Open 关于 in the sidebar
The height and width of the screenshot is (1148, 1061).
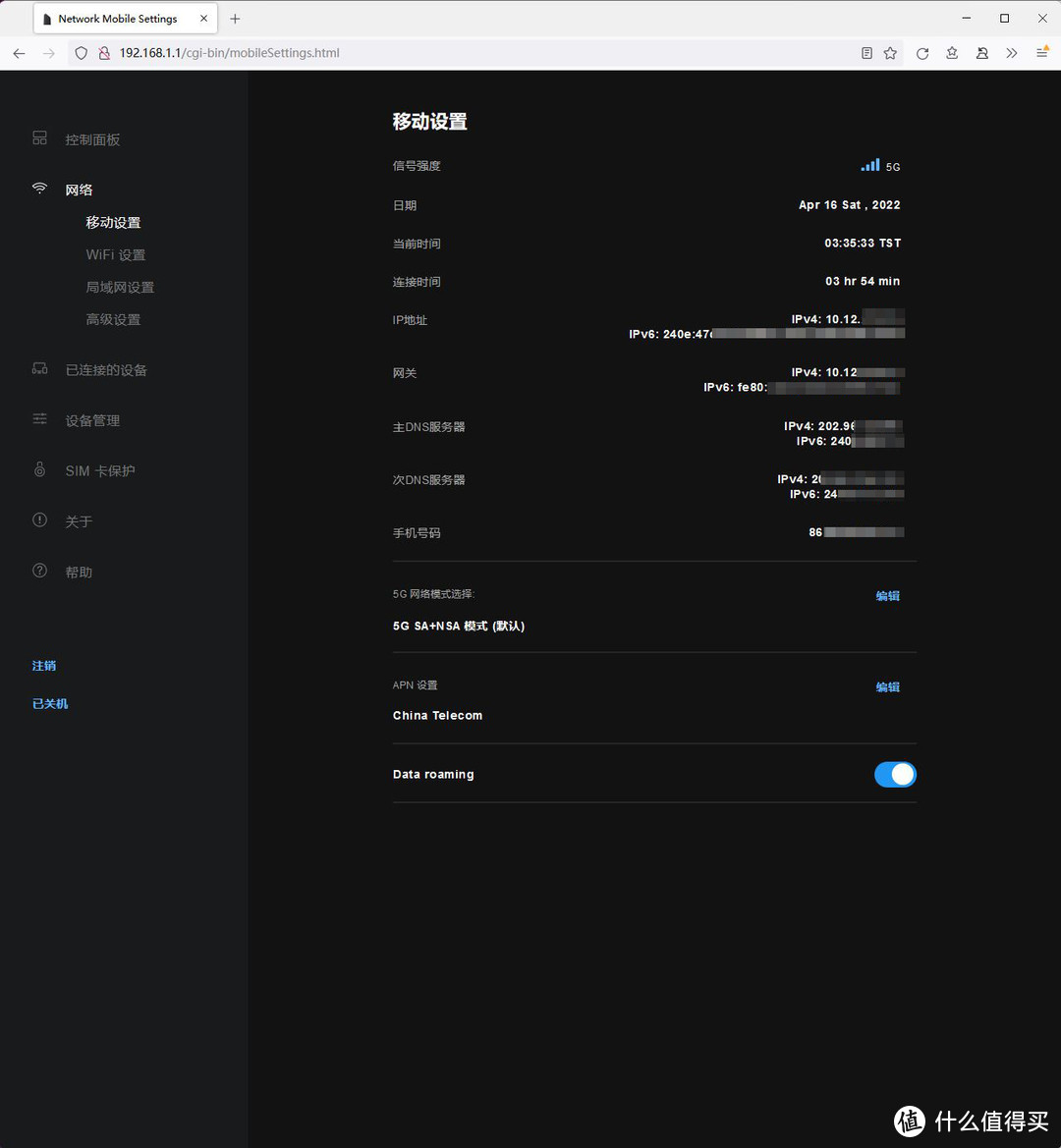pos(79,522)
